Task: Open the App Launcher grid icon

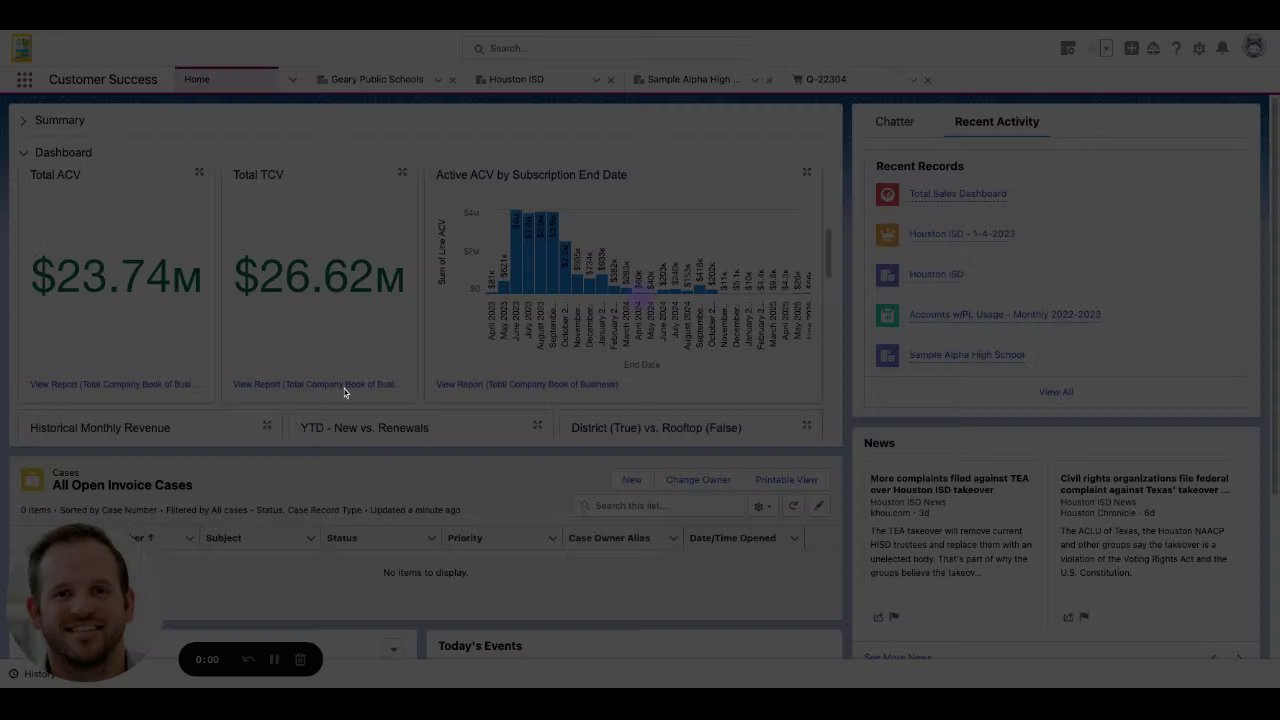Action: [x=24, y=80]
